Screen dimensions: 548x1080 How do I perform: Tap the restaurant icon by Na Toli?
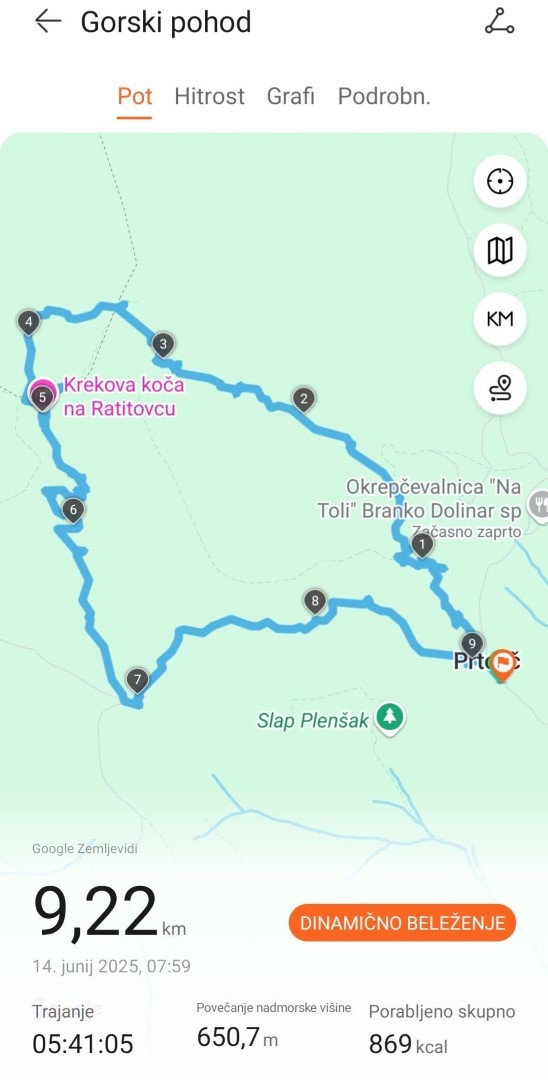point(539,503)
